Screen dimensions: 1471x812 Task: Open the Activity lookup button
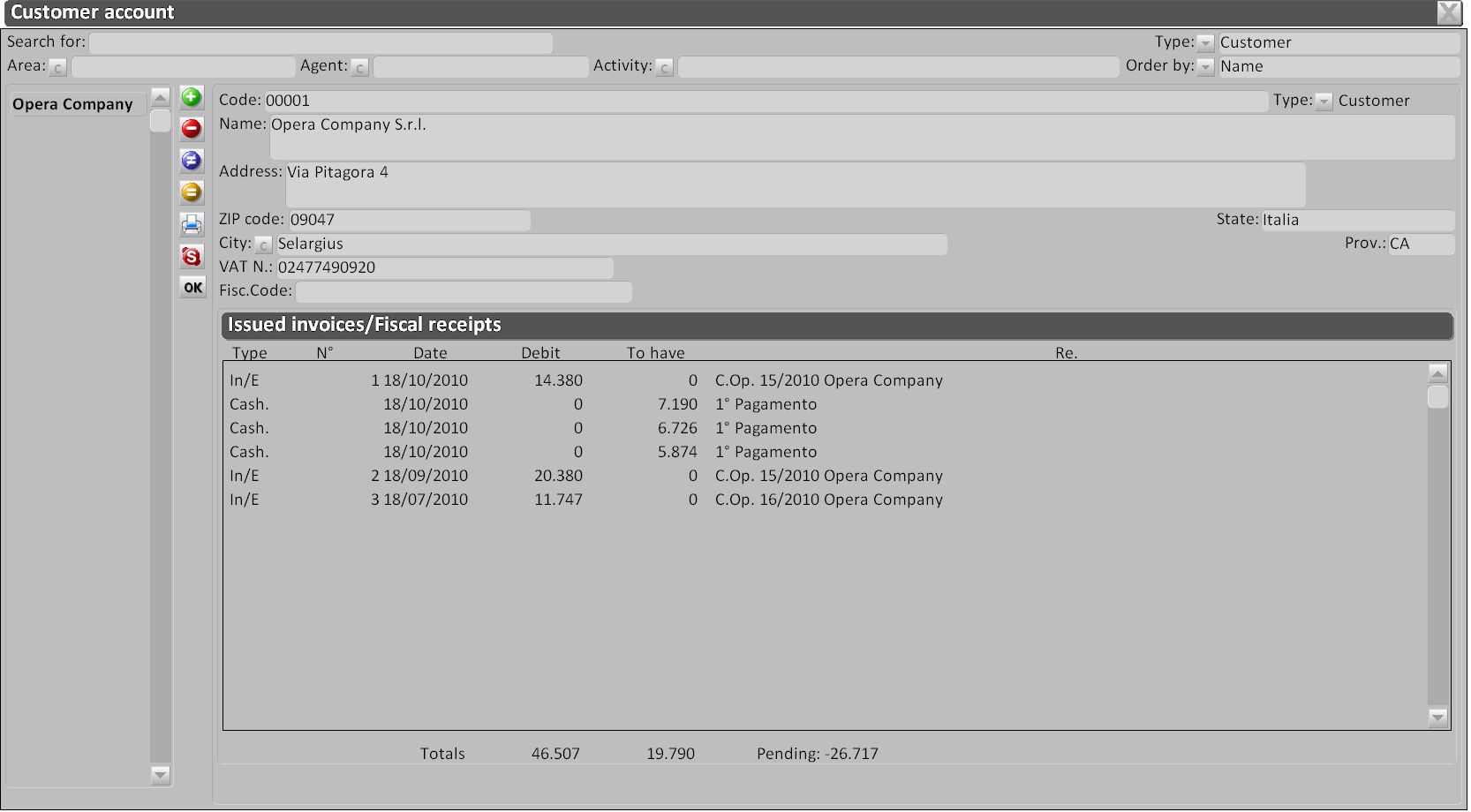(x=664, y=67)
